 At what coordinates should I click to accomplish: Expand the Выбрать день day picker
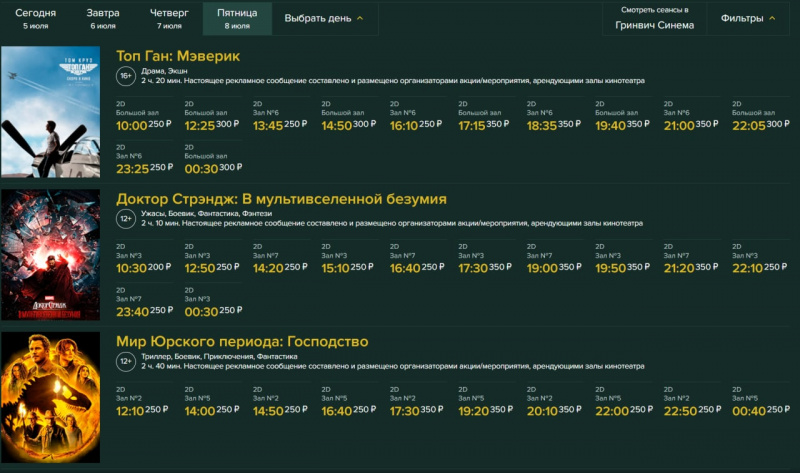[x=324, y=18]
